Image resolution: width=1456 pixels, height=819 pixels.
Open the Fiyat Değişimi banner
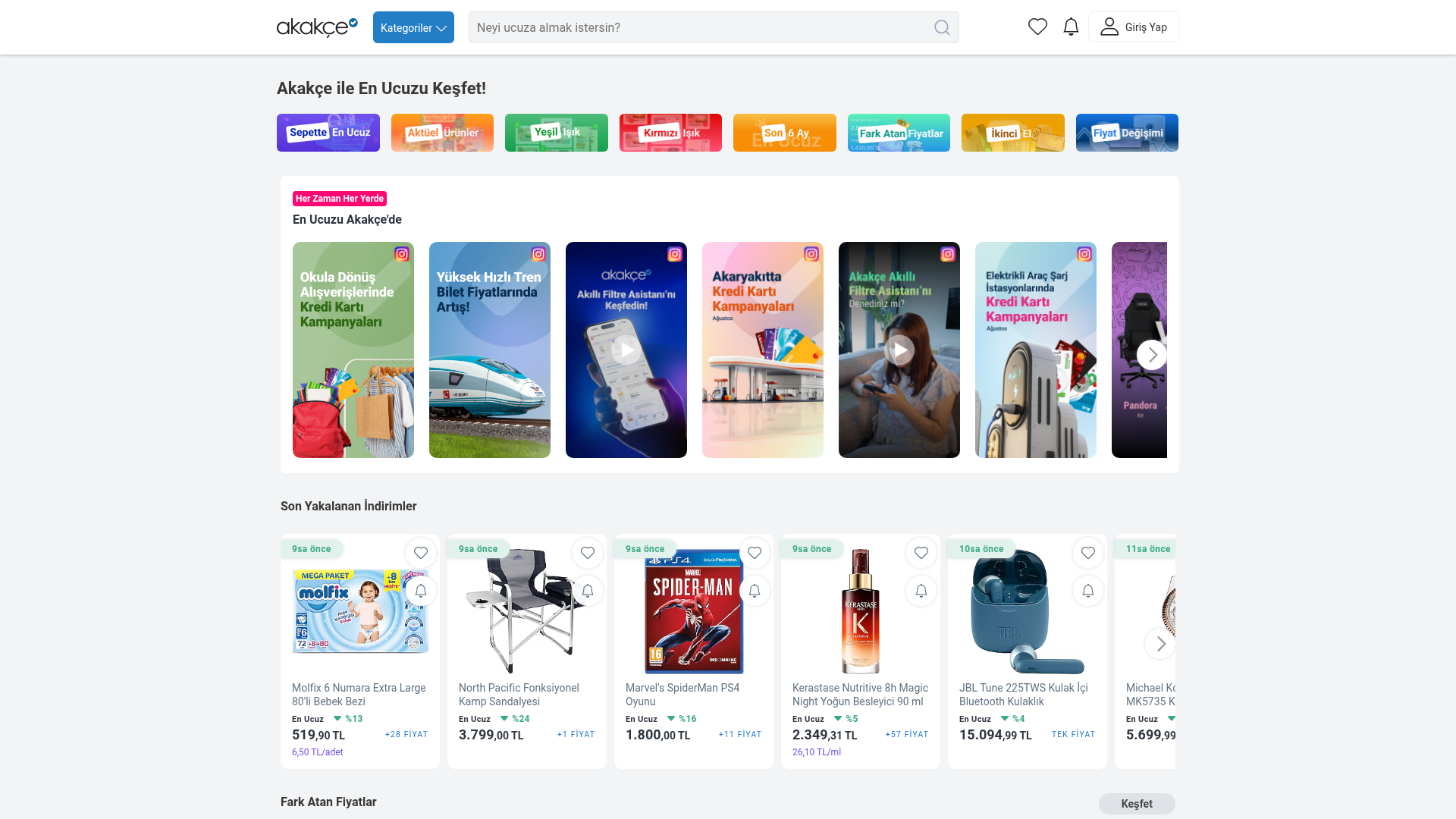coord(1127,133)
